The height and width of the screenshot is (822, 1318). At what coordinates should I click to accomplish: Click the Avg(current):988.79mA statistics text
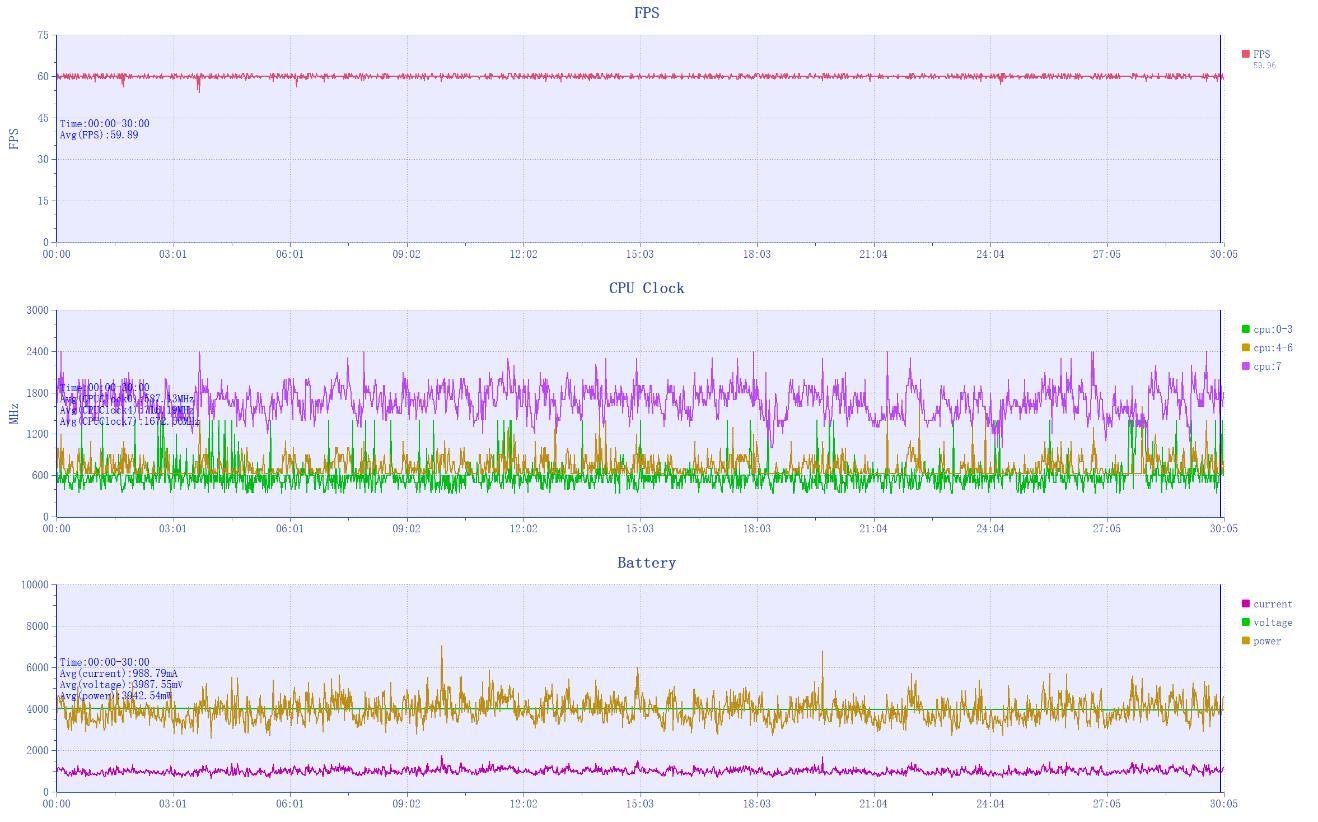(118, 674)
